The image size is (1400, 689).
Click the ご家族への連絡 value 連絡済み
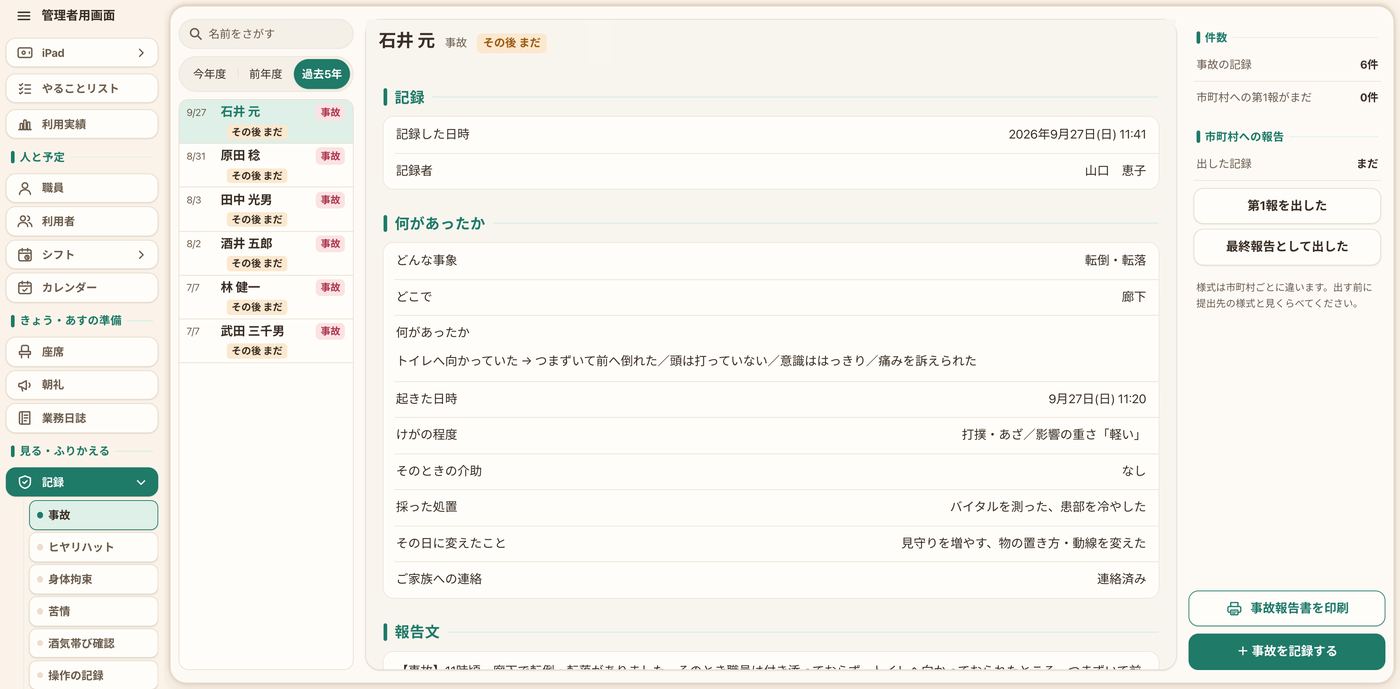tap(1121, 578)
